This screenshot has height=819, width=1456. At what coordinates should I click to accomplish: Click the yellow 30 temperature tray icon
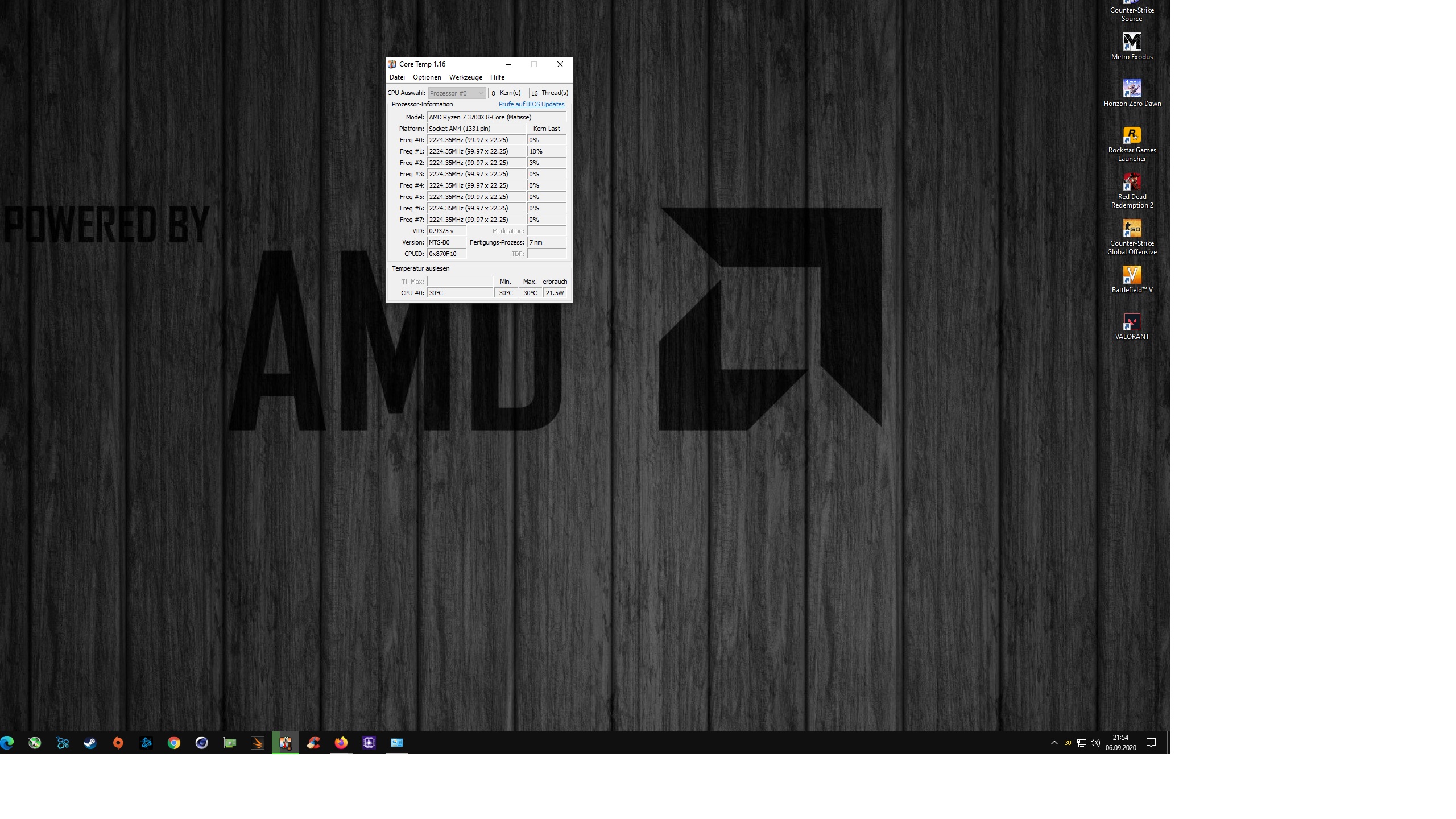point(1068,743)
